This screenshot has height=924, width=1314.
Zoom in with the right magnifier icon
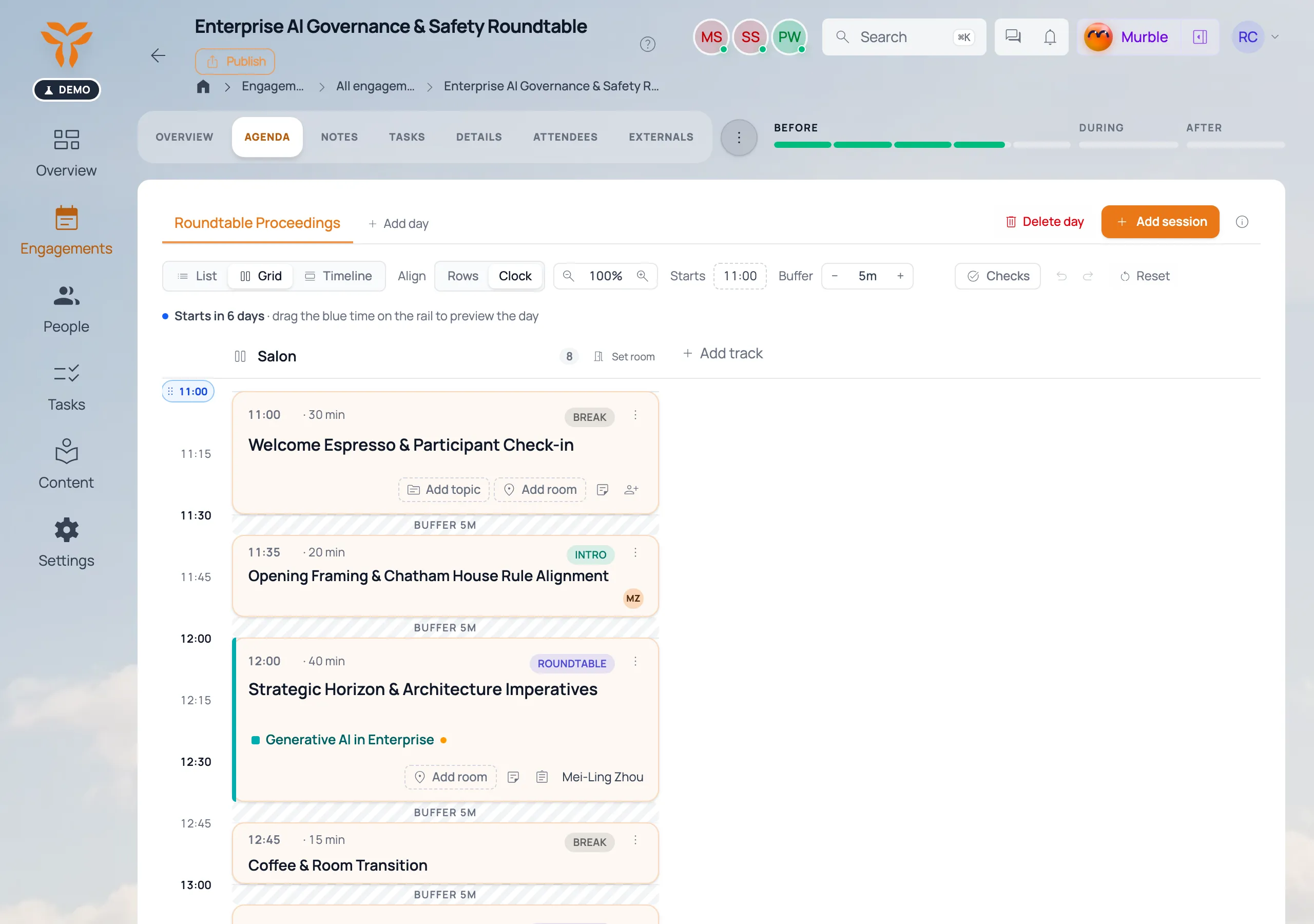642,276
